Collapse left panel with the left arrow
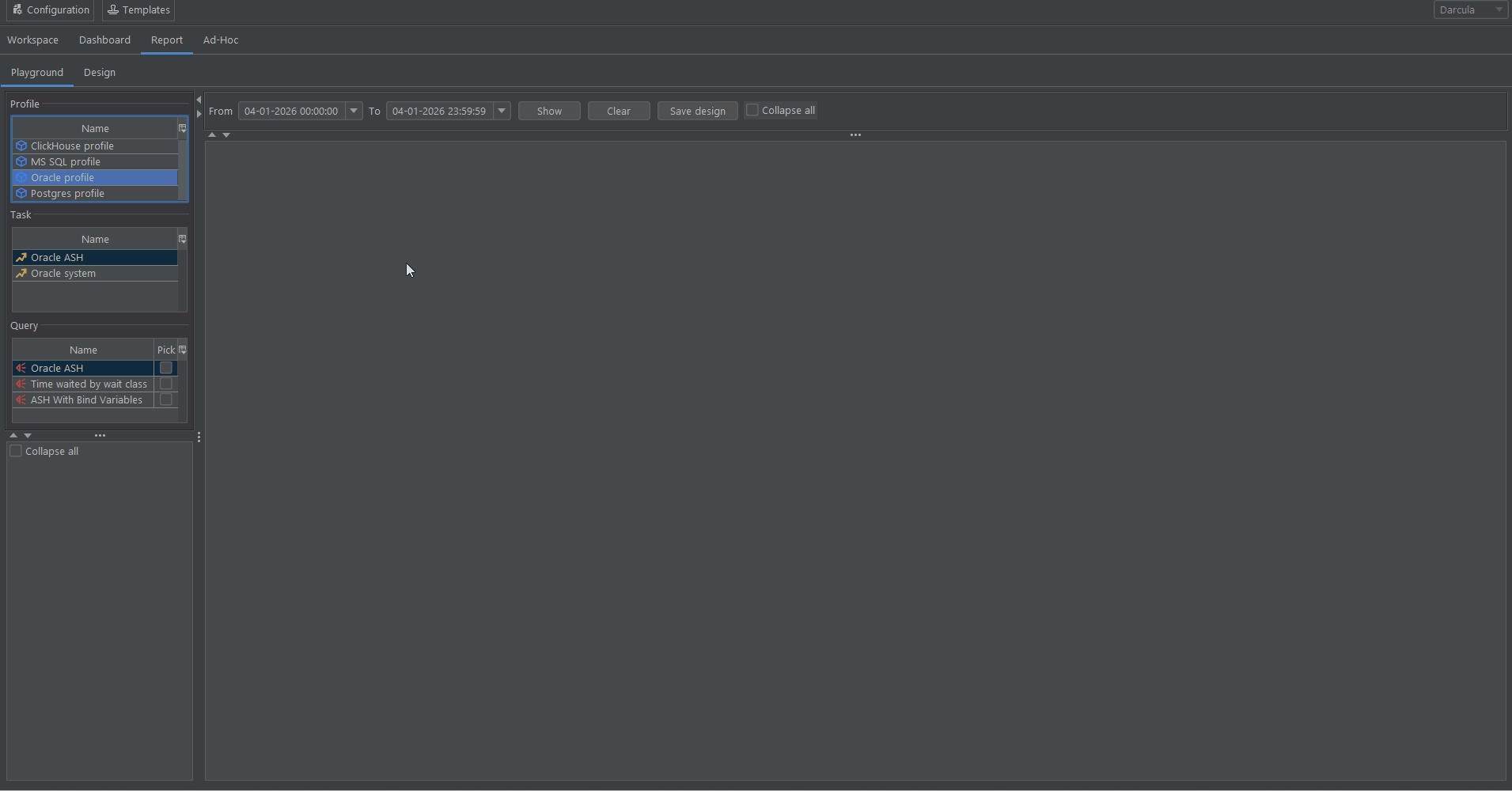This screenshot has width=1512, height=791. (199, 100)
